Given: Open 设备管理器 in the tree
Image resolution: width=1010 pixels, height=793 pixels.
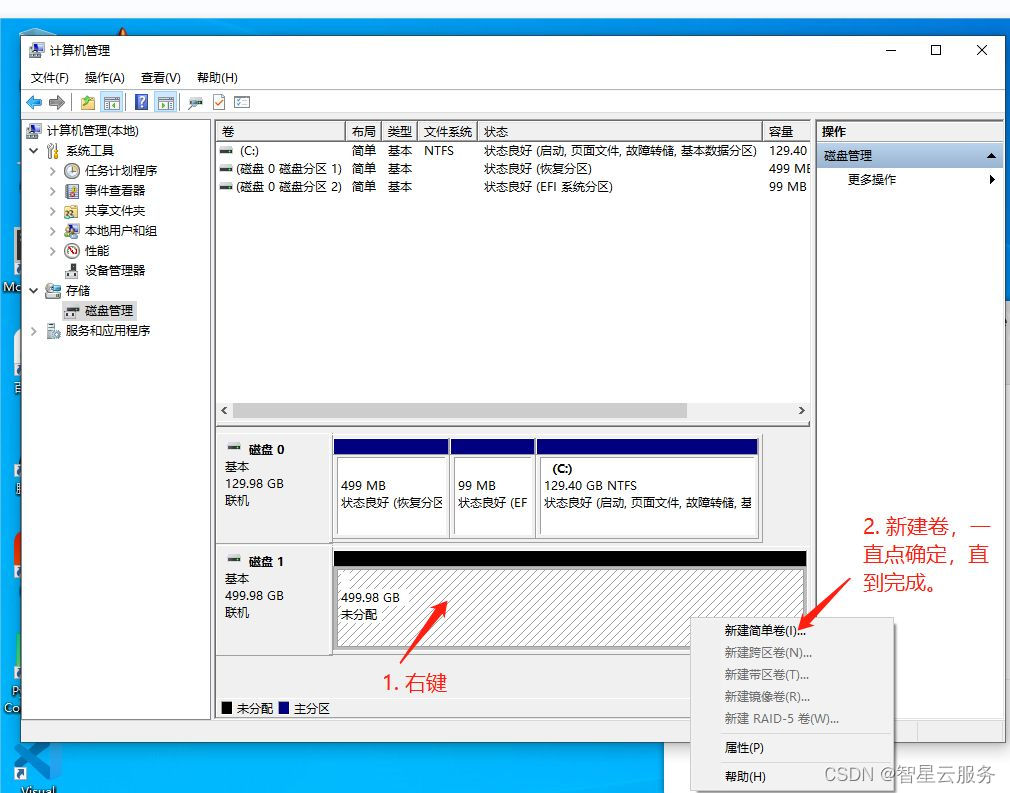Looking at the screenshot, I should (115, 271).
